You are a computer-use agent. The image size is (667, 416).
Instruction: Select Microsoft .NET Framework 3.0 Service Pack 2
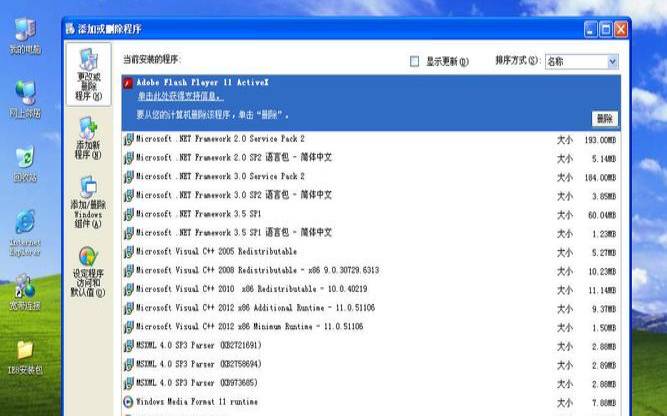pos(371,177)
